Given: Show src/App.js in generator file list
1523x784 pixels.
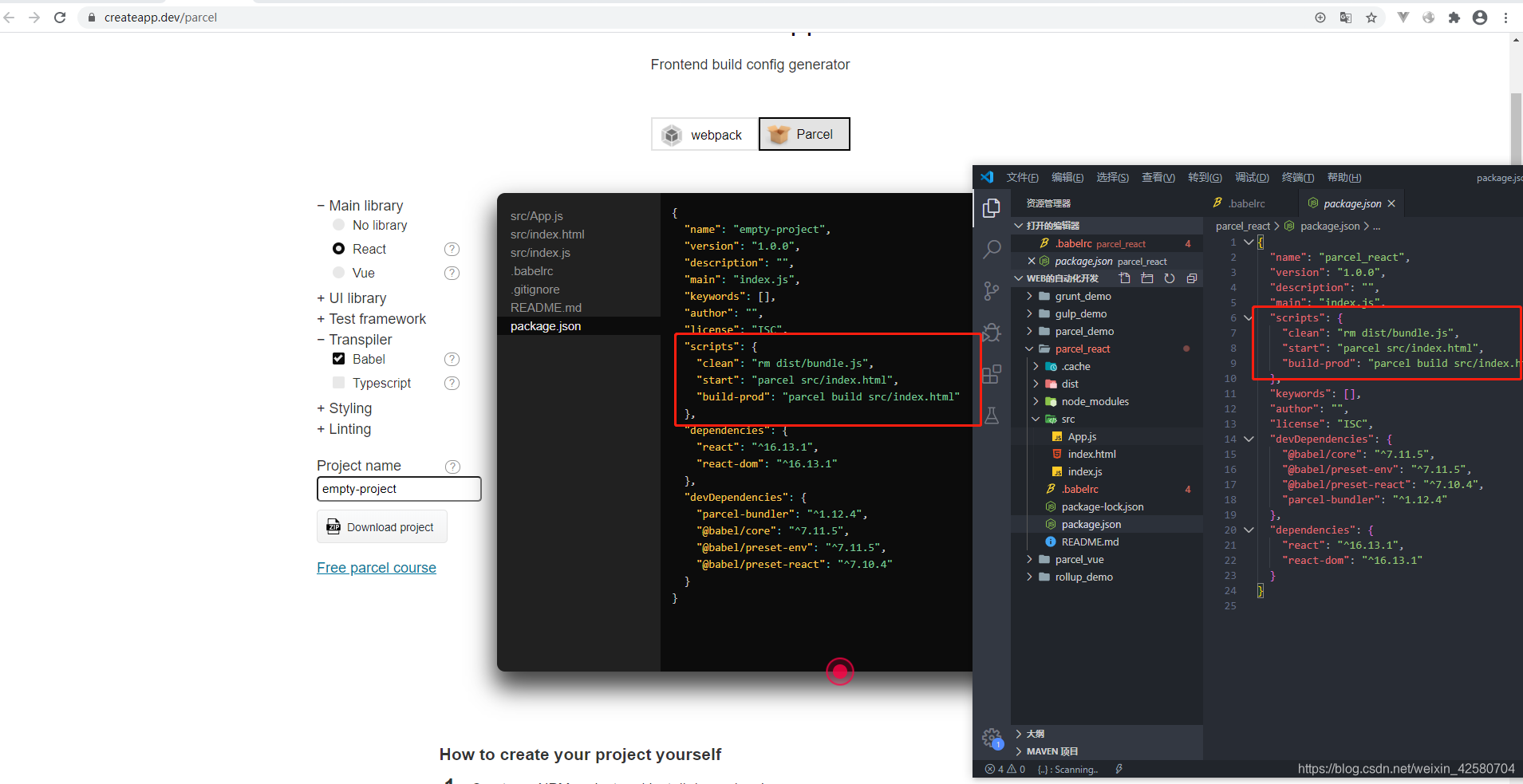Looking at the screenshot, I should click(x=537, y=216).
